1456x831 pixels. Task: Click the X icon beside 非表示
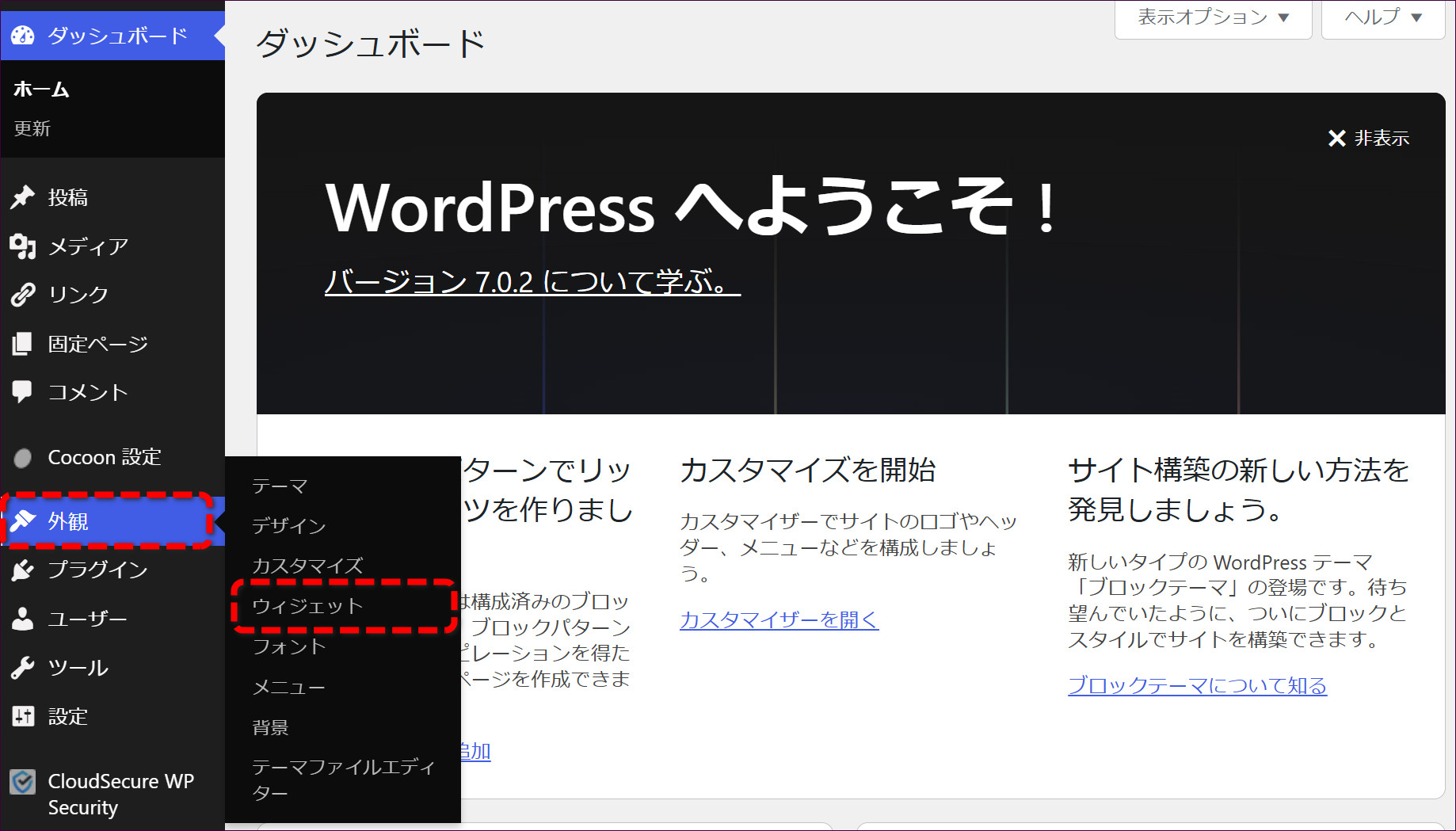click(x=1337, y=139)
